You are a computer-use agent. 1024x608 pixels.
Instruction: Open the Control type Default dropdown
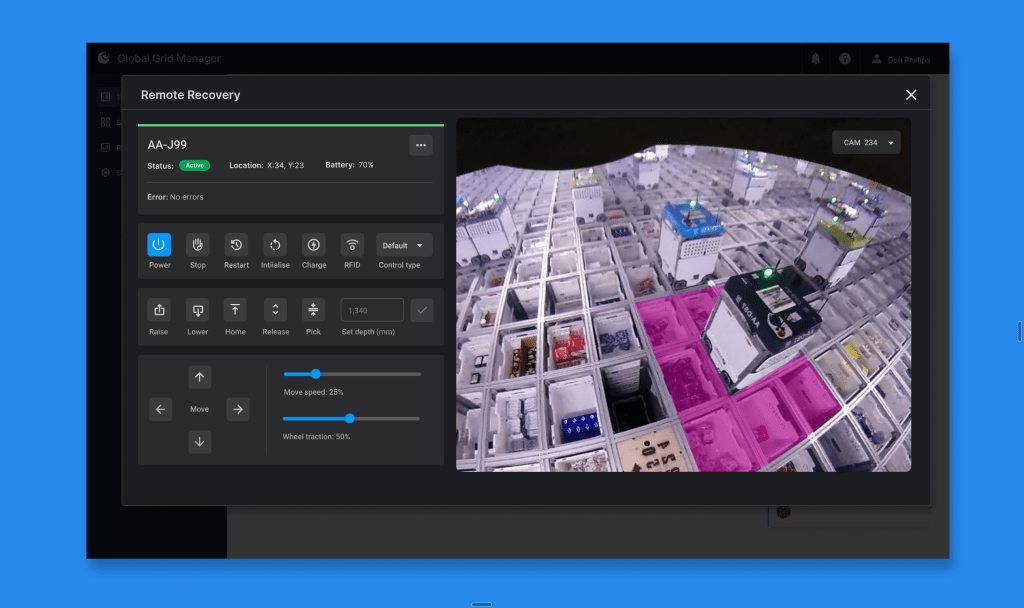pos(404,245)
